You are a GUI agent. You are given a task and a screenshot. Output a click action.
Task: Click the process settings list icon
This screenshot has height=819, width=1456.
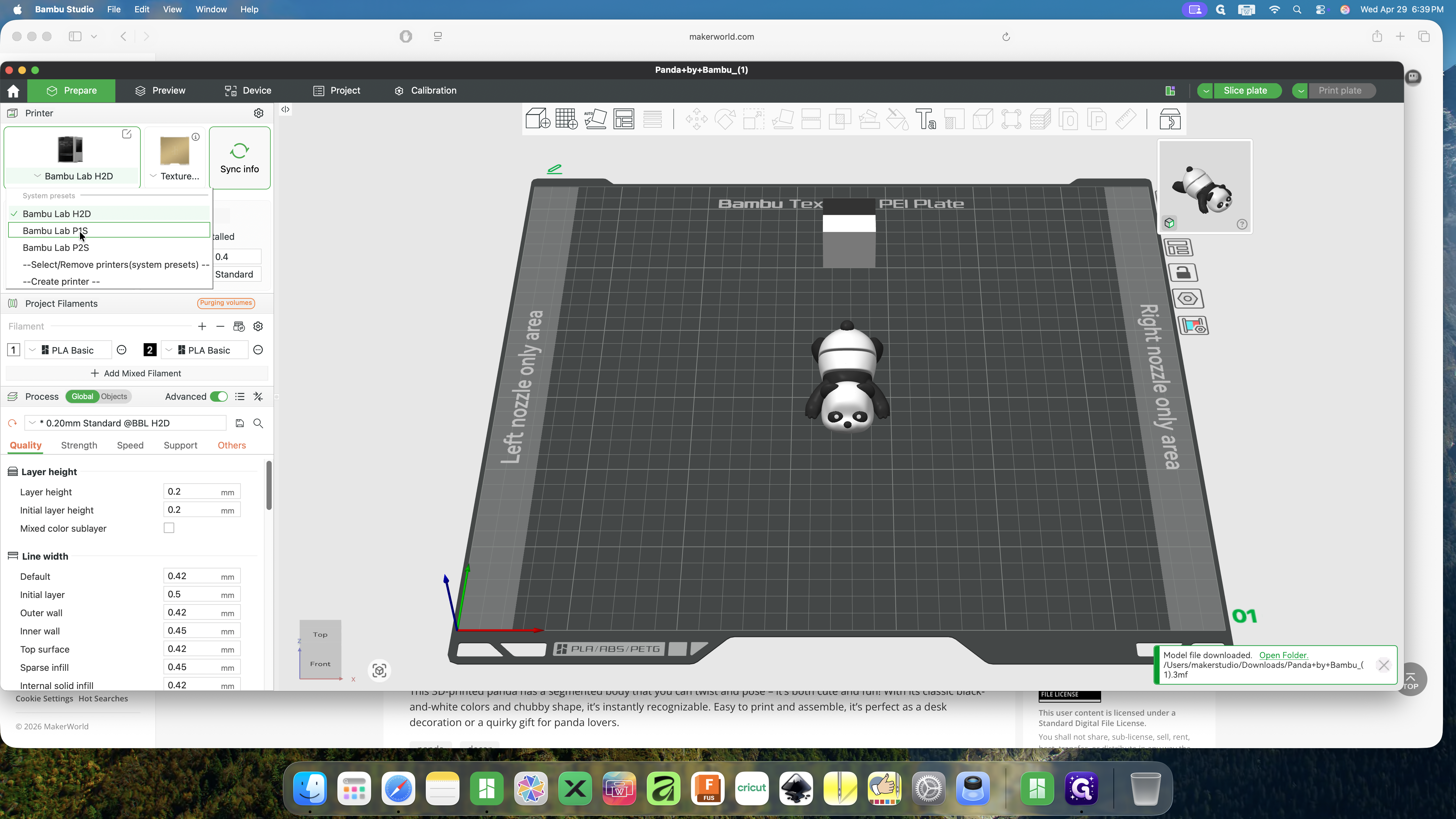pyautogui.click(x=240, y=397)
